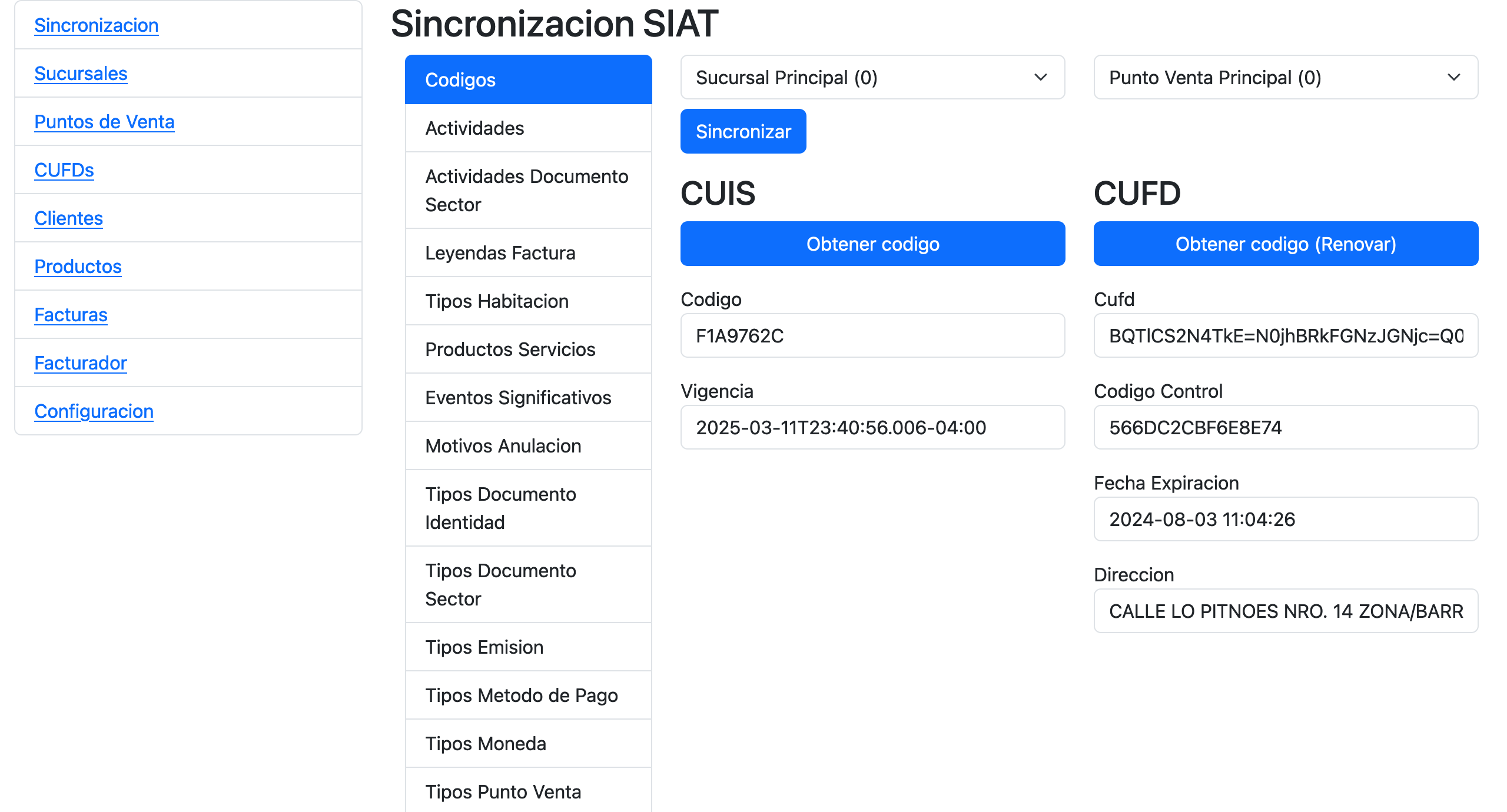Choose Tipos Metodo de Pago

528,695
